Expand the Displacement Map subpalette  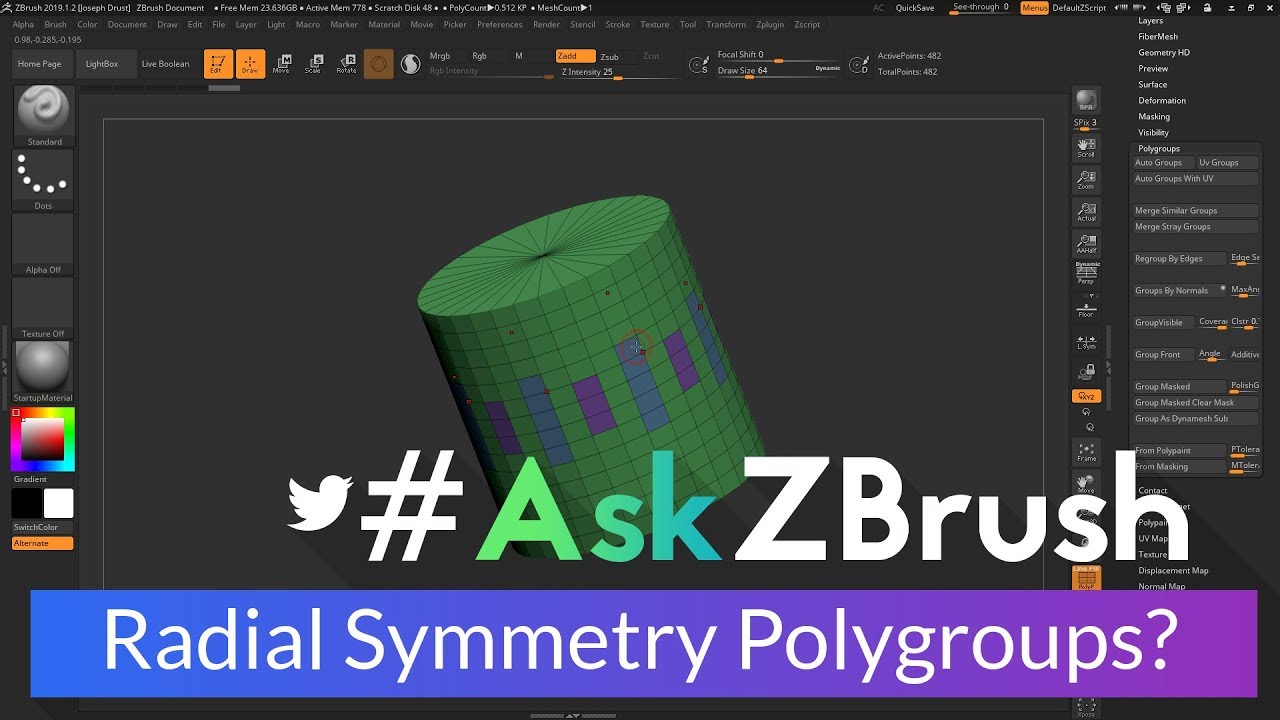point(1173,570)
